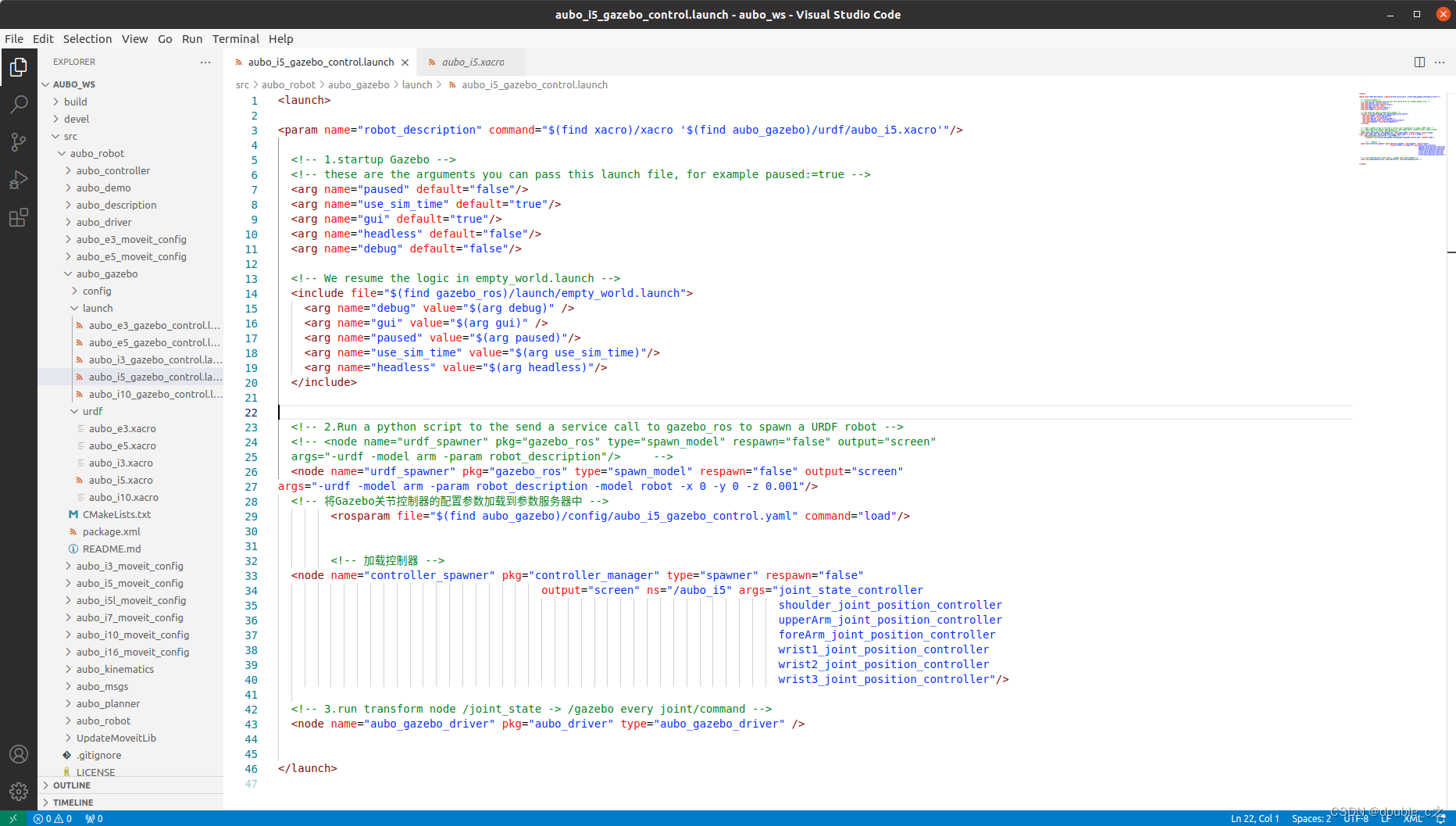Expand the aubo_controller folder
Viewport: 1456px width, 826px height.
130,170
